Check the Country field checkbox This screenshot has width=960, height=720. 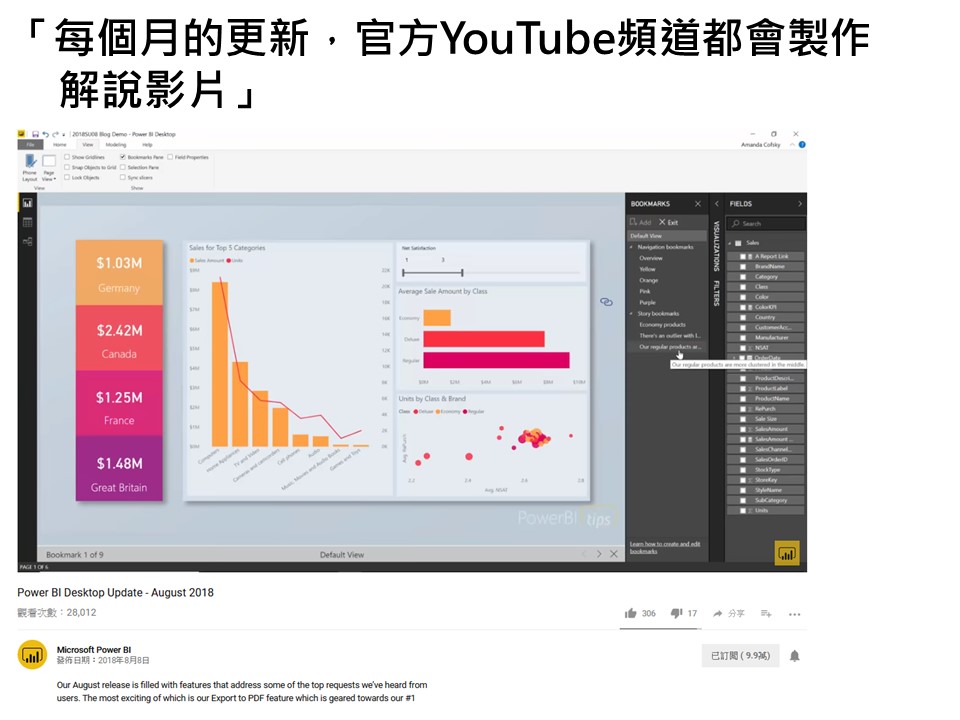[x=743, y=317]
